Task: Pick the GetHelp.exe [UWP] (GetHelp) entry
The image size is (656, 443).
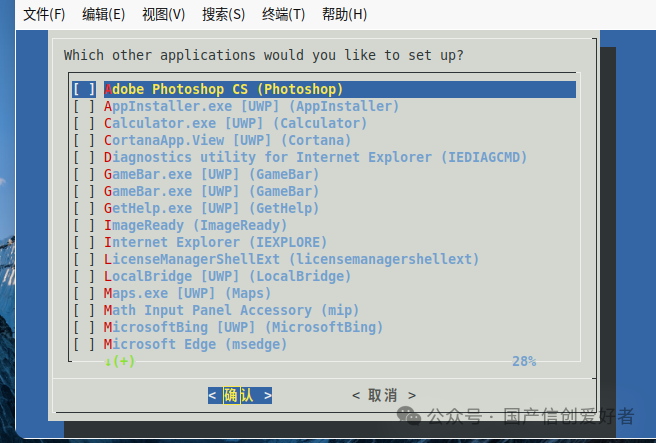Action: pyautogui.click(x=211, y=208)
